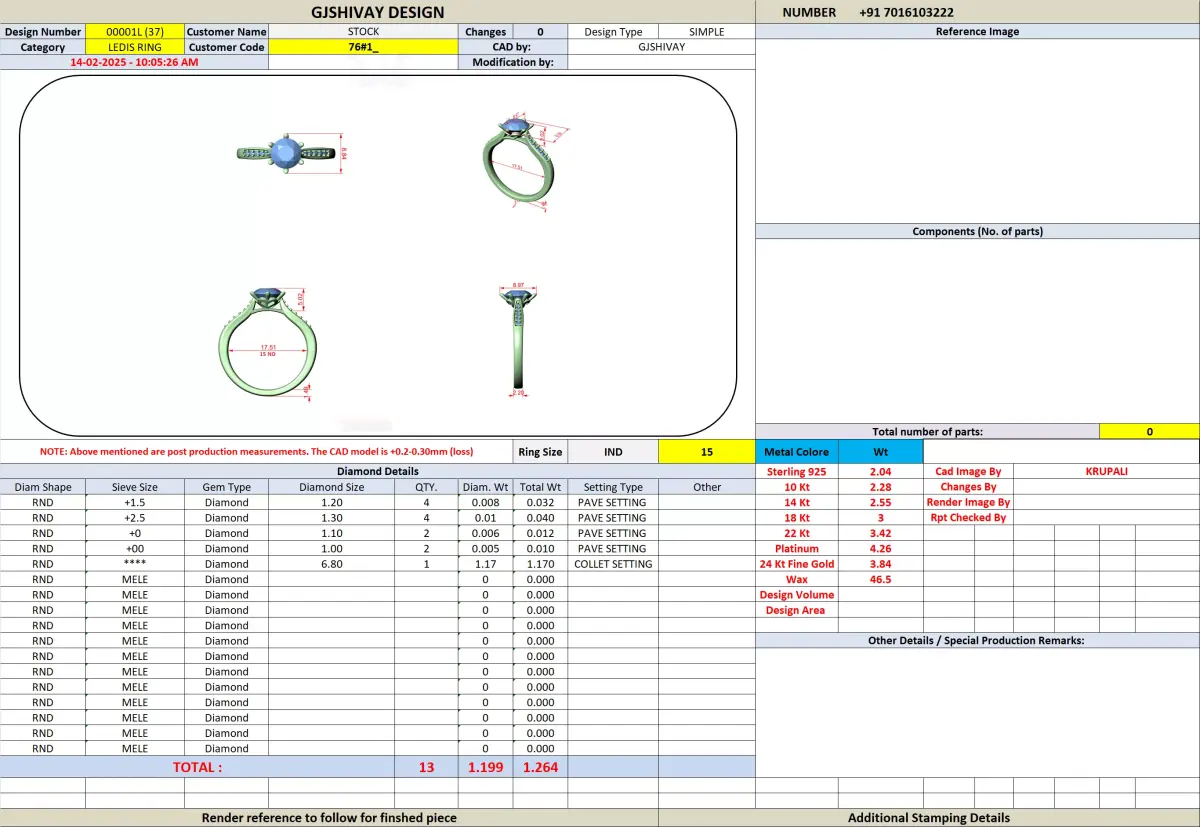Click the KRUPALI Cad Image By cell
Screen dimensions: 1200x827
[1106, 471]
